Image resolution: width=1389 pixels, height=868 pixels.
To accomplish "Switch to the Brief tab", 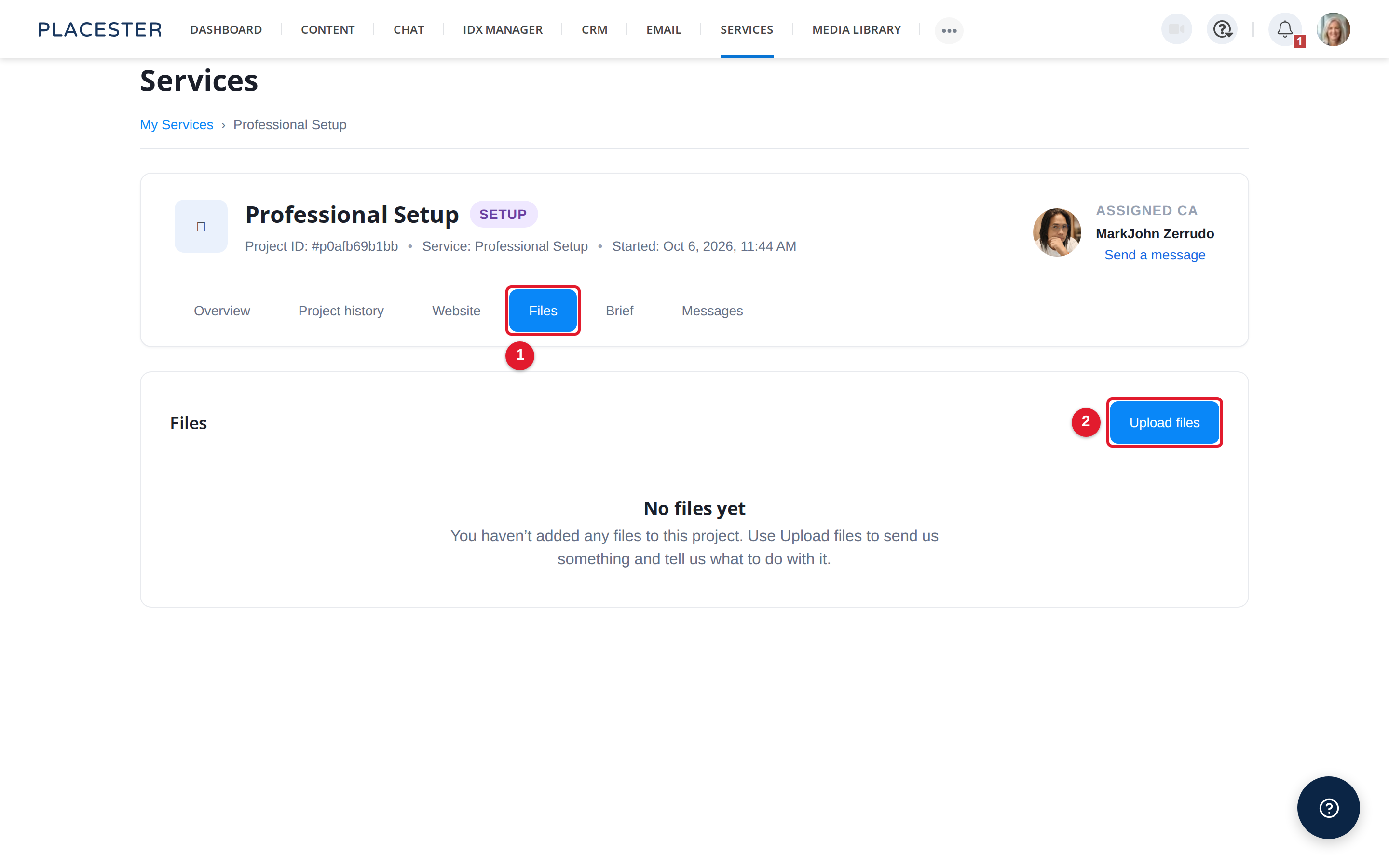I will coord(619,311).
